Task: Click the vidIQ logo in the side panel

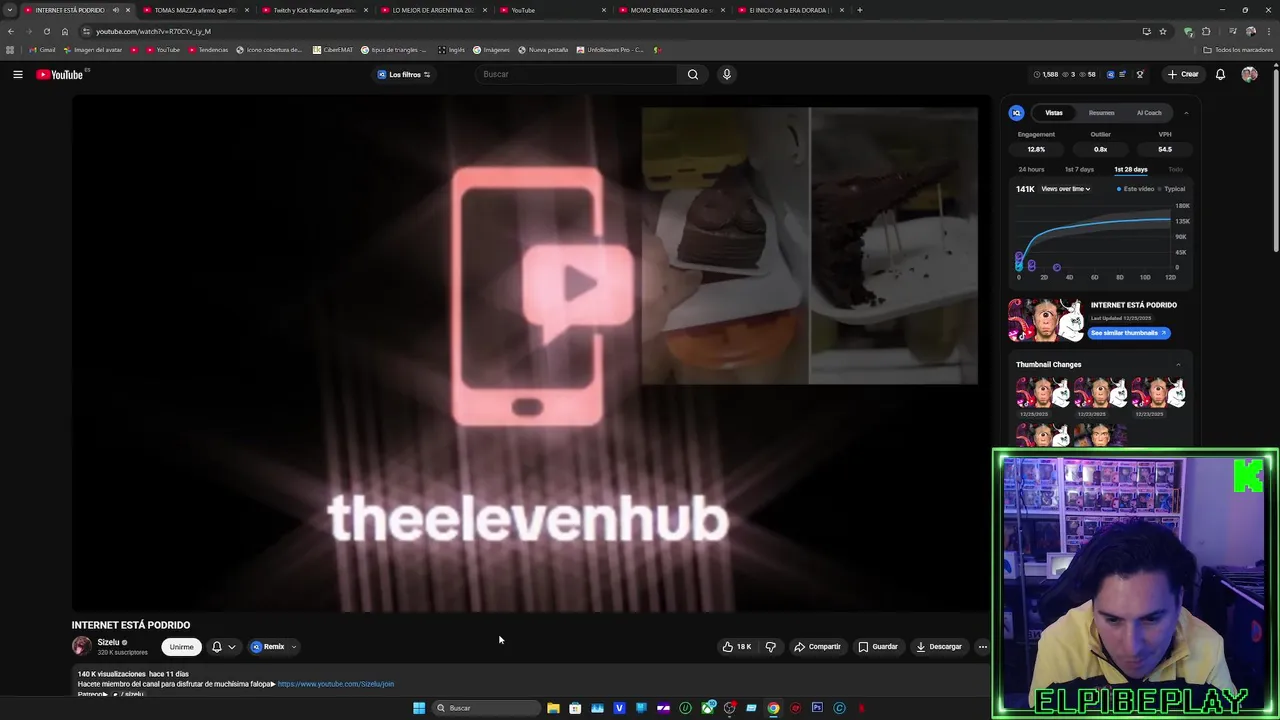Action: [x=1016, y=113]
